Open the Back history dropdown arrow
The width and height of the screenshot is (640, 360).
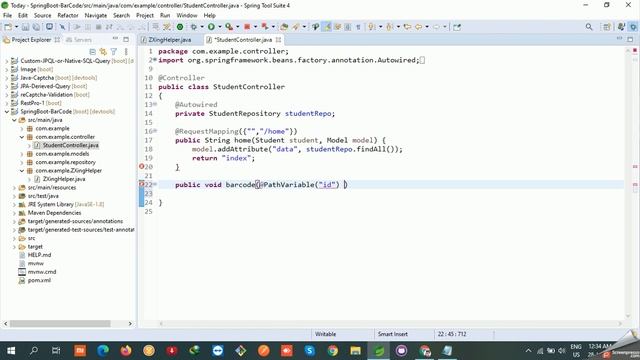tap(427, 27)
